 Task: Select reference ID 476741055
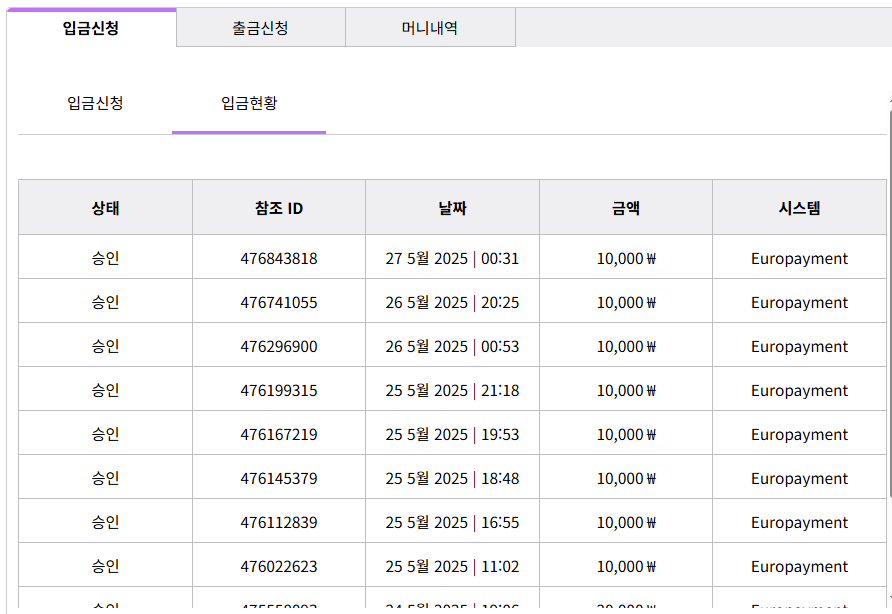click(x=279, y=303)
